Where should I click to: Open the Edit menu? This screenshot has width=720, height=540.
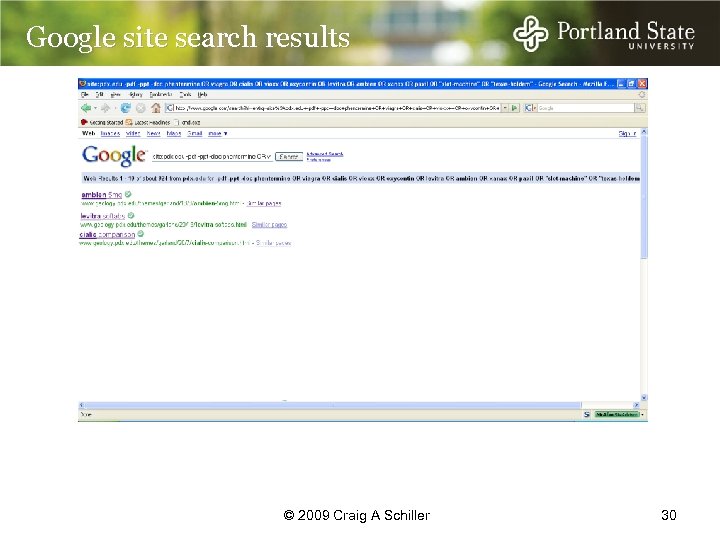pyautogui.click(x=99, y=95)
